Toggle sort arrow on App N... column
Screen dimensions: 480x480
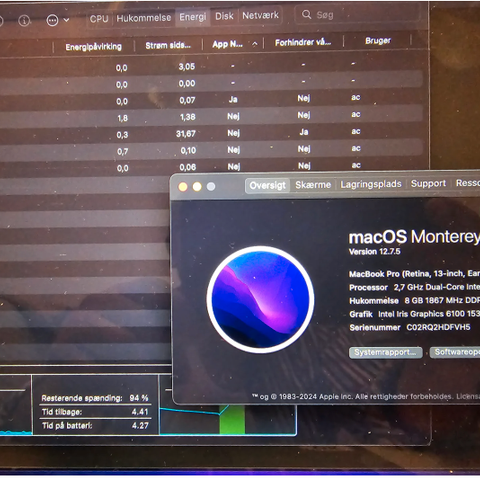point(255,44)
